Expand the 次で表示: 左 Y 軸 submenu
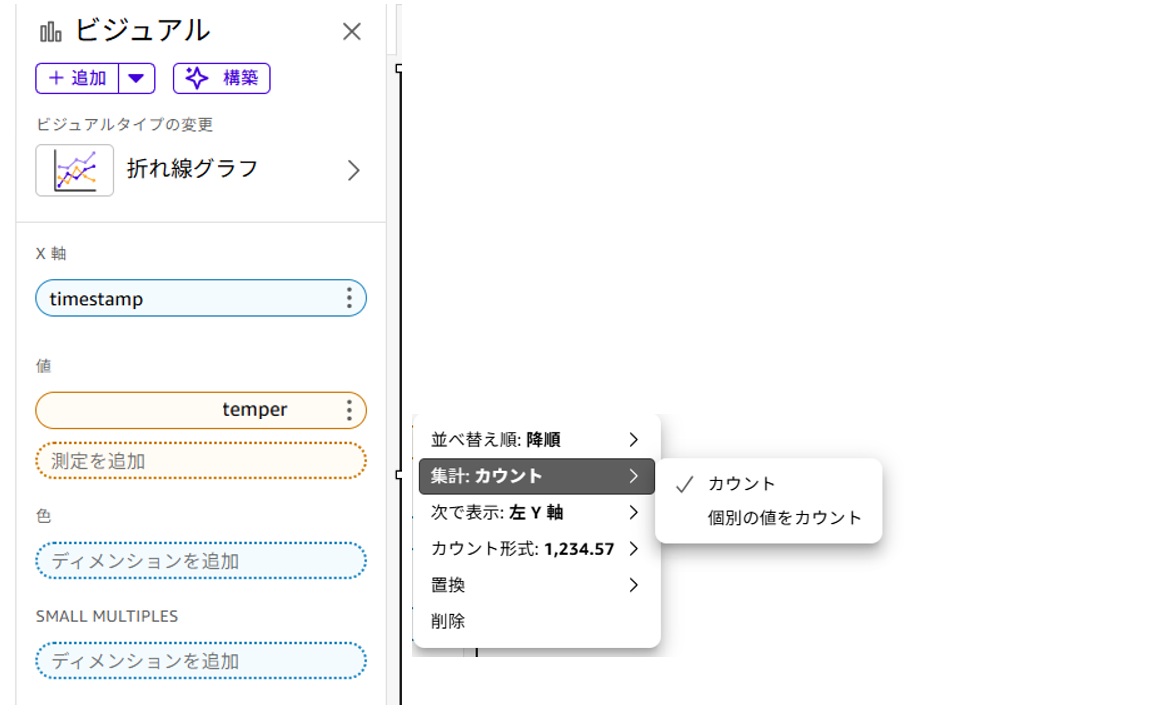This screenshot has width=1152, height=720. click(x=535, y=513)
